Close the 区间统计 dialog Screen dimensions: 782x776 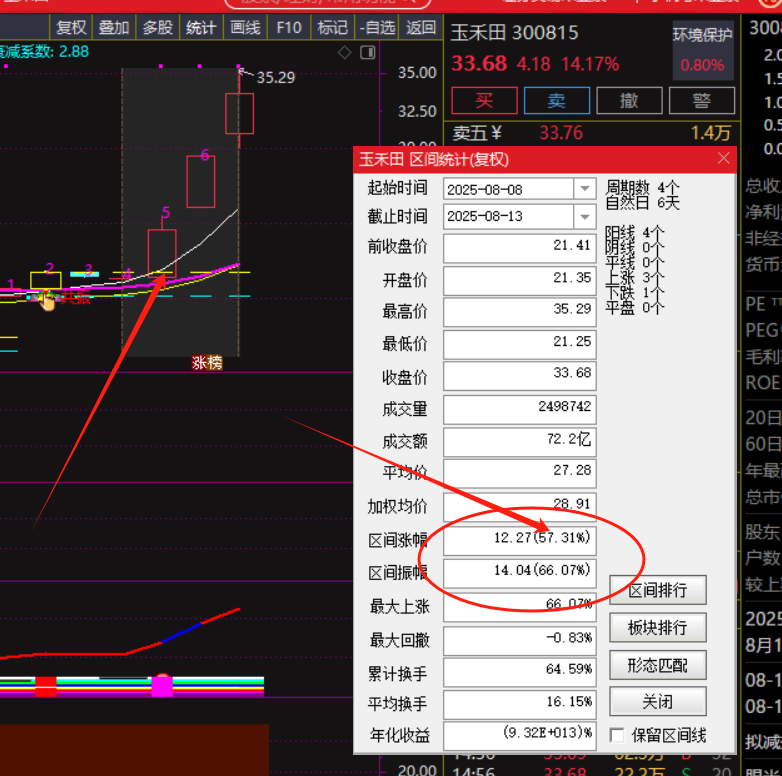(x=723, y=159)
